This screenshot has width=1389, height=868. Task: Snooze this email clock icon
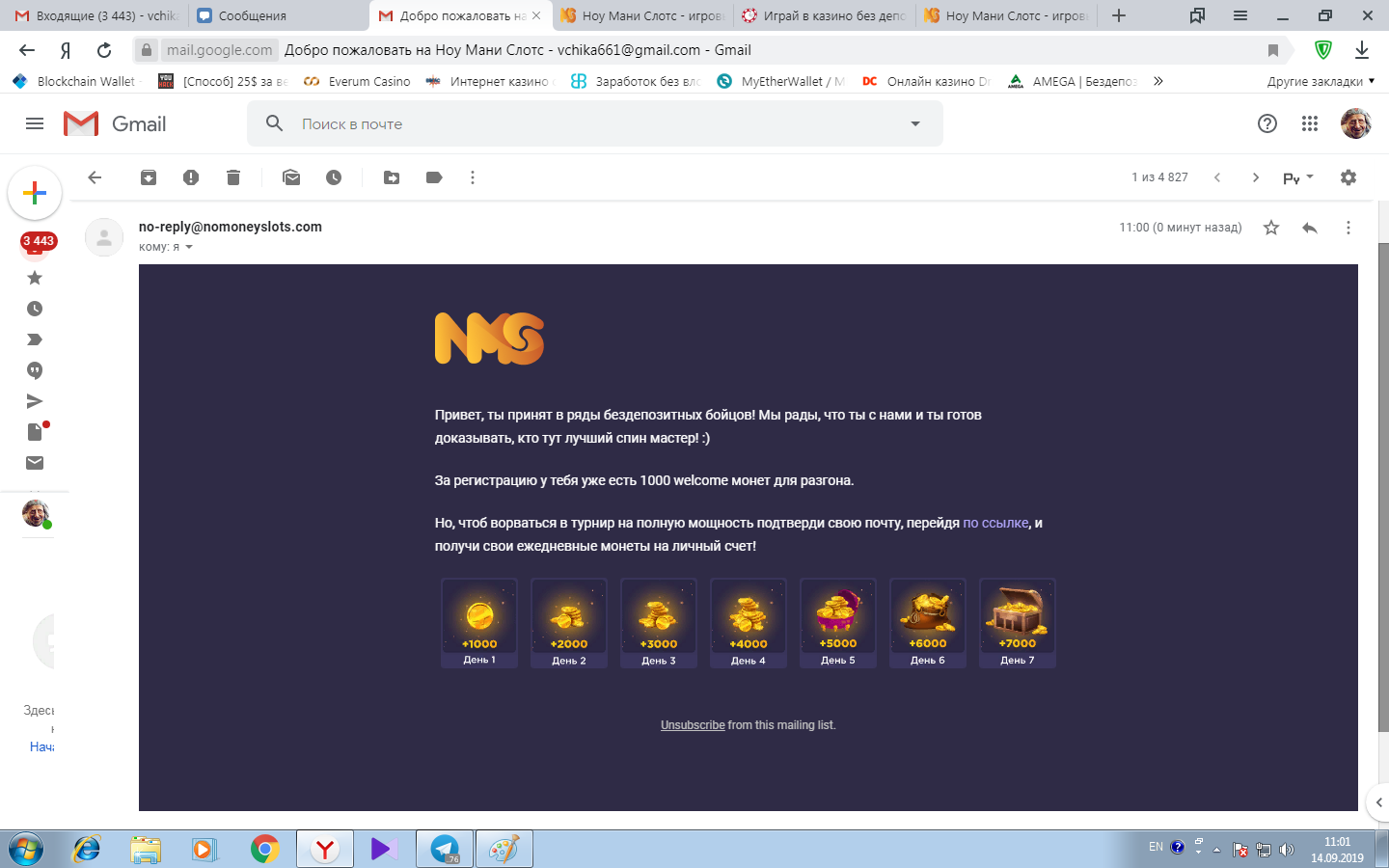(334, 177)
